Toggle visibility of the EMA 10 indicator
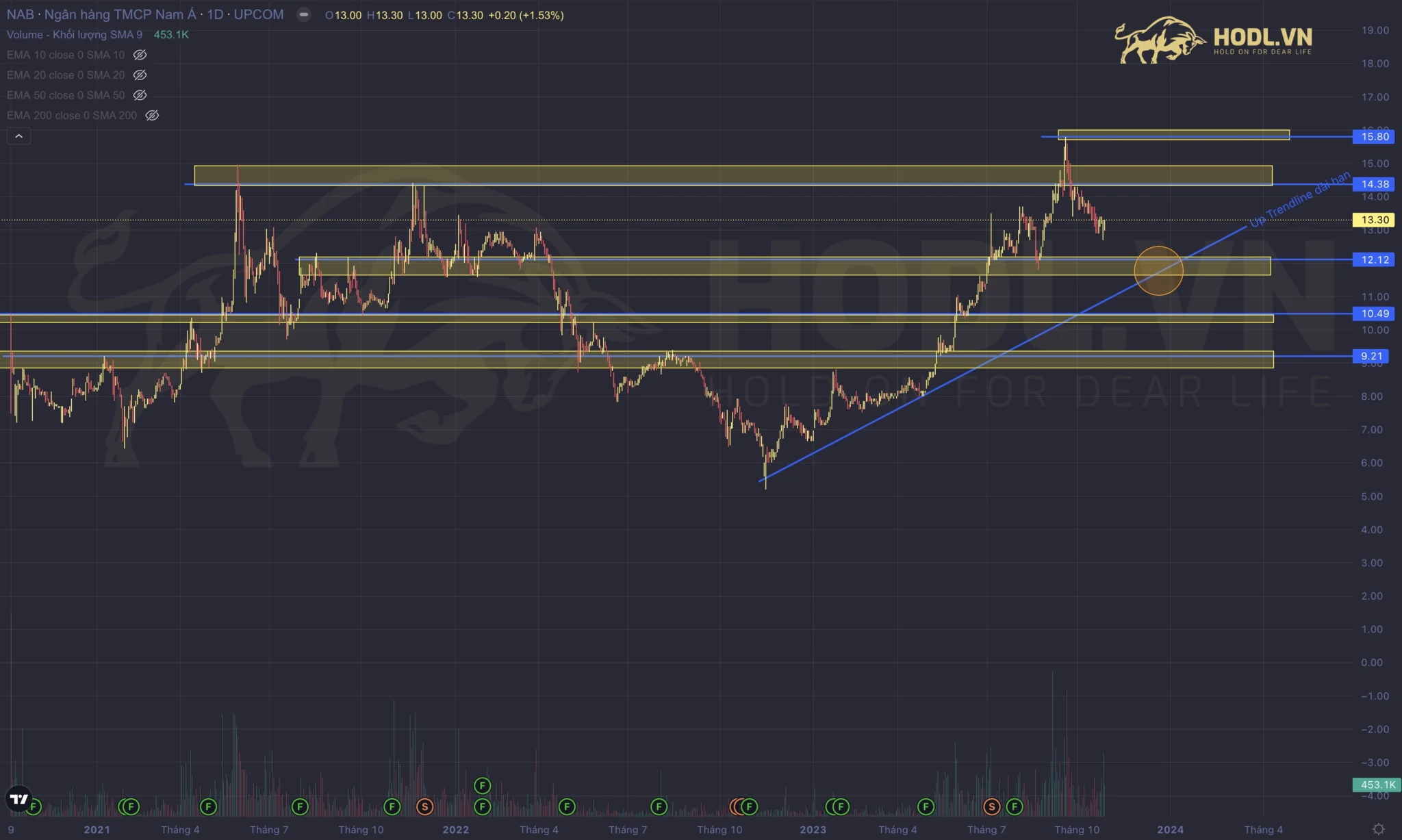1402x840 pixels. [x=140, y=55]
